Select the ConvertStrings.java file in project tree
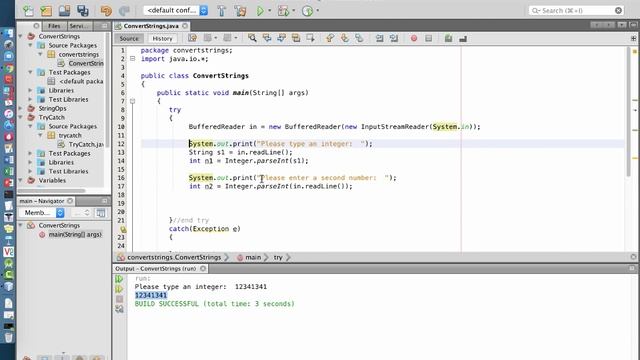The image size is (640, 360). [x=86, y=63]
